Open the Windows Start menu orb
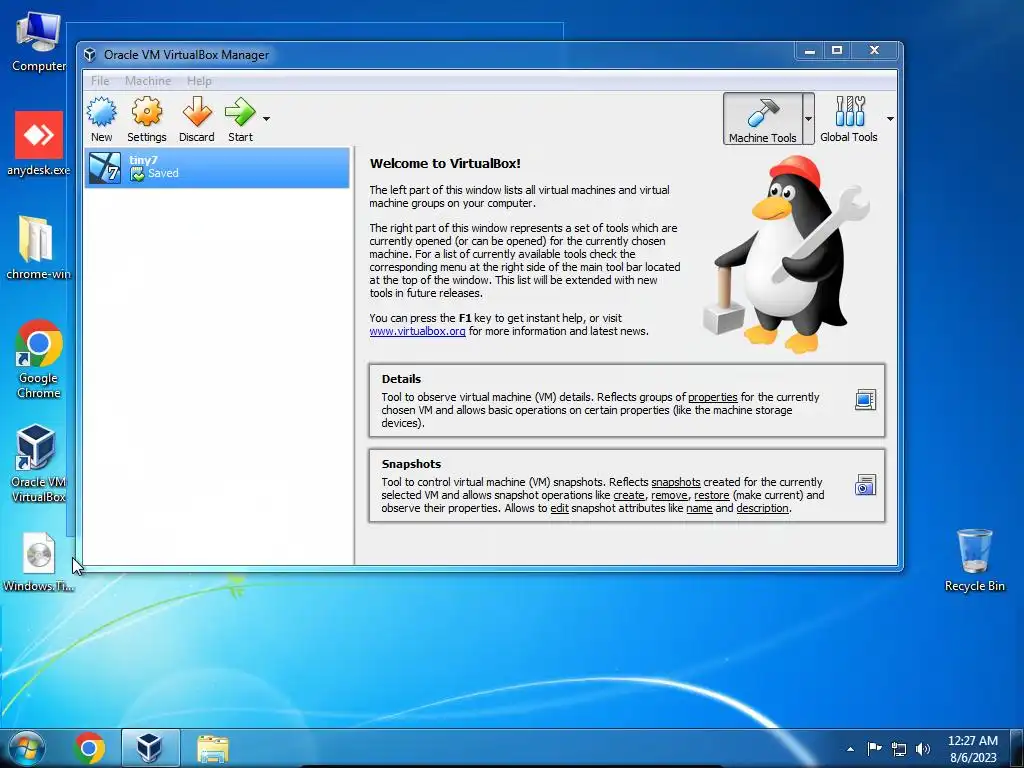 coord(27,748)
